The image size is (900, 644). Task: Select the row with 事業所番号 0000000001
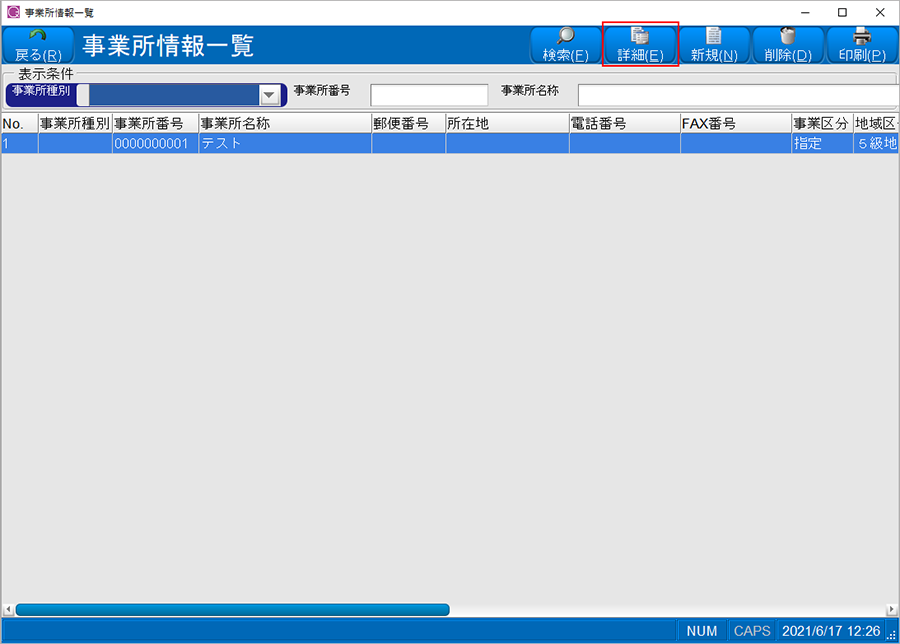point(154,143)
